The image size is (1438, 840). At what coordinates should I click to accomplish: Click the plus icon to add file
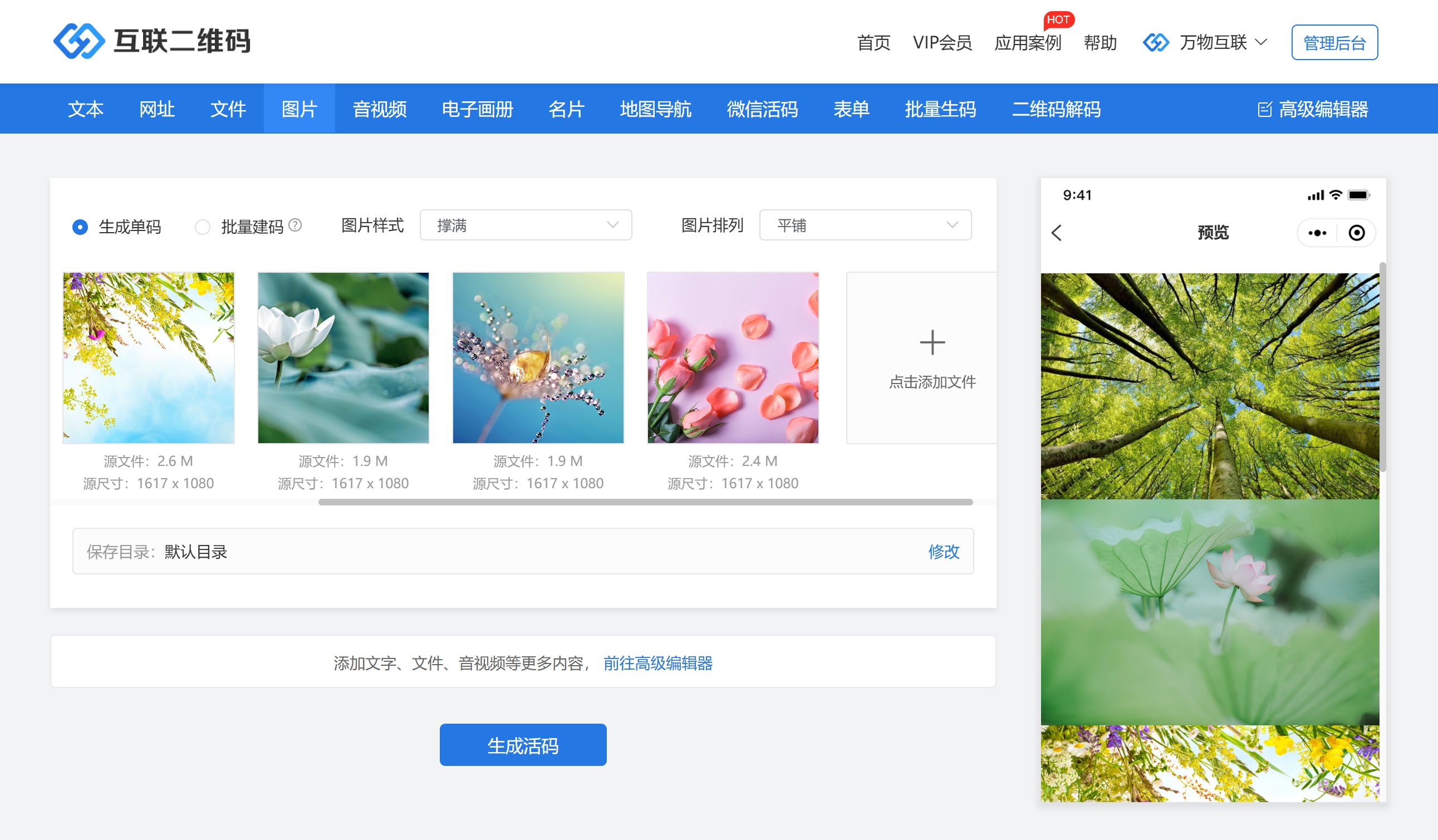point(932,342)
